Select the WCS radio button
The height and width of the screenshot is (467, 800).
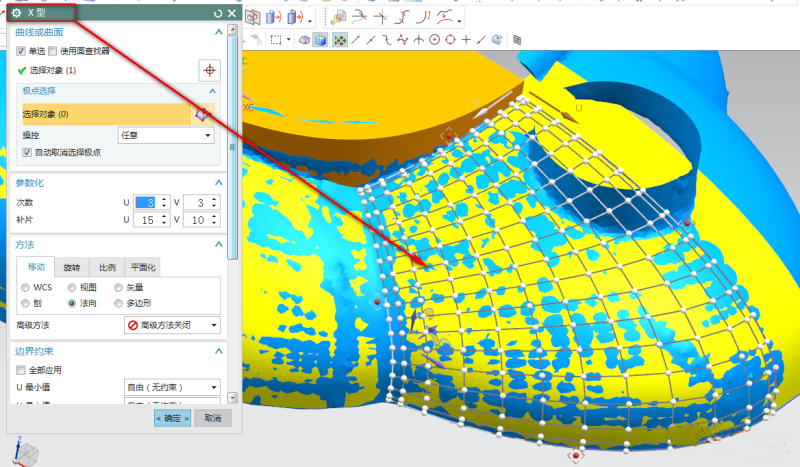26,287
